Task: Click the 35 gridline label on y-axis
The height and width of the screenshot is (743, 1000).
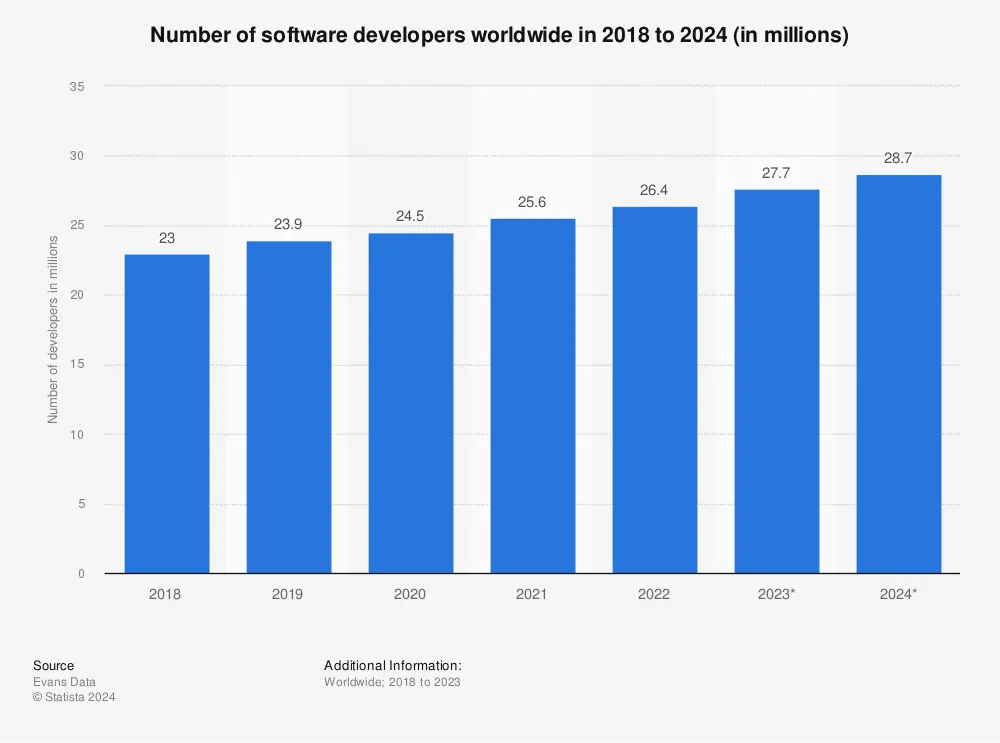Action: (79, 87)
